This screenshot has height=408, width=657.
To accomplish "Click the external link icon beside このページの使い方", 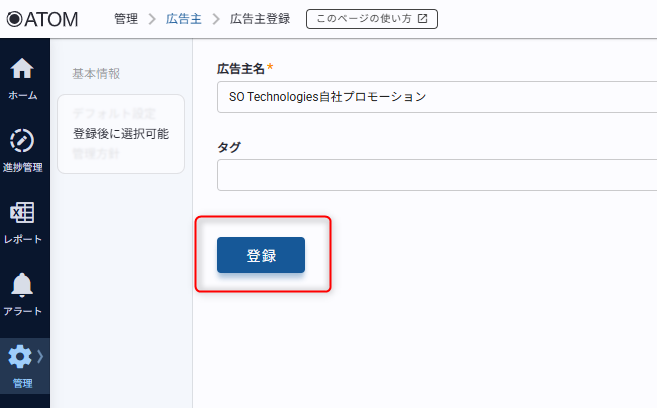I will 422,19.
